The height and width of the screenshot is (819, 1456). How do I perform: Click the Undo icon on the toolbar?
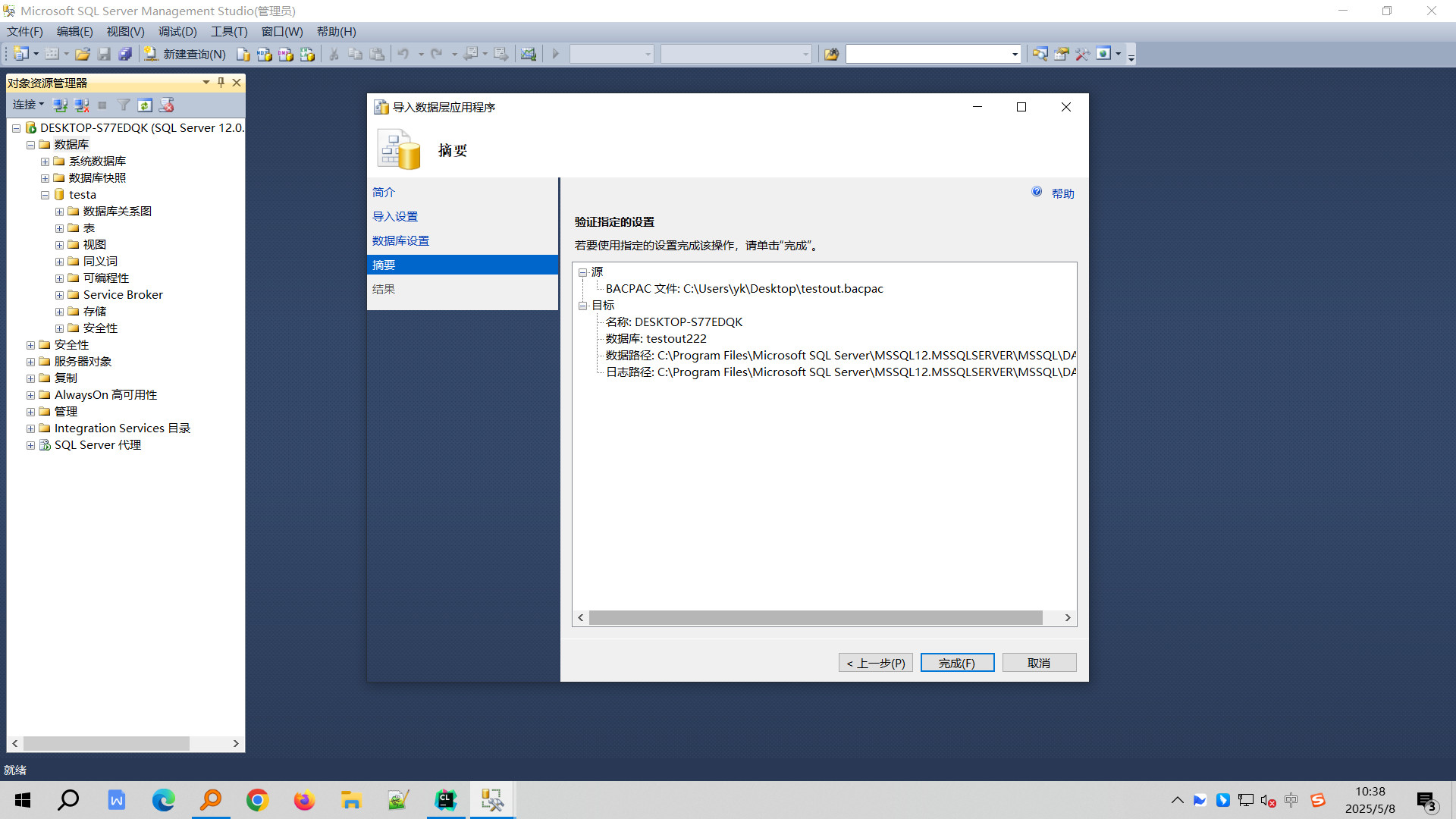[404, 54]
